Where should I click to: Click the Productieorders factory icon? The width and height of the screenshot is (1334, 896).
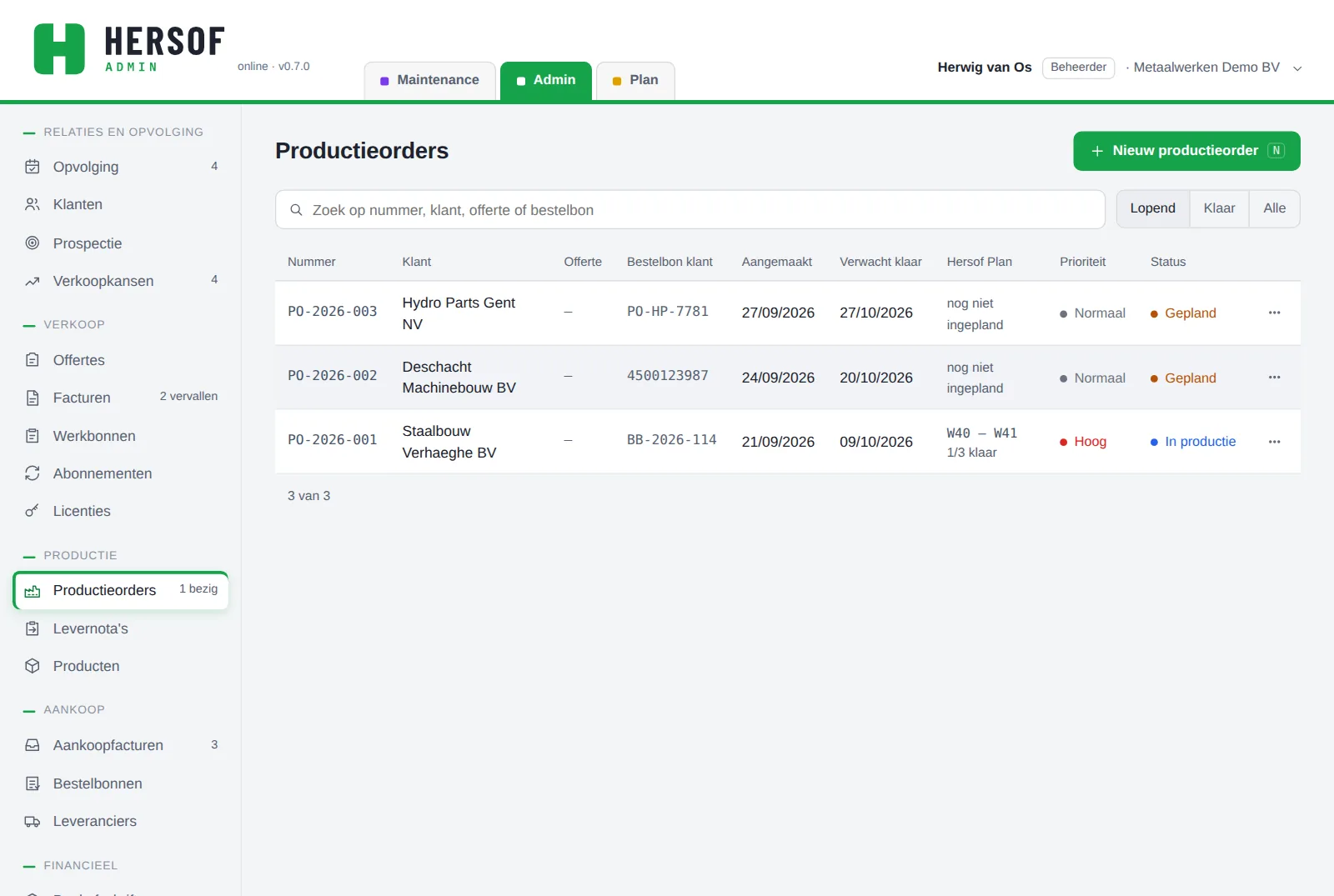point(33,591)
